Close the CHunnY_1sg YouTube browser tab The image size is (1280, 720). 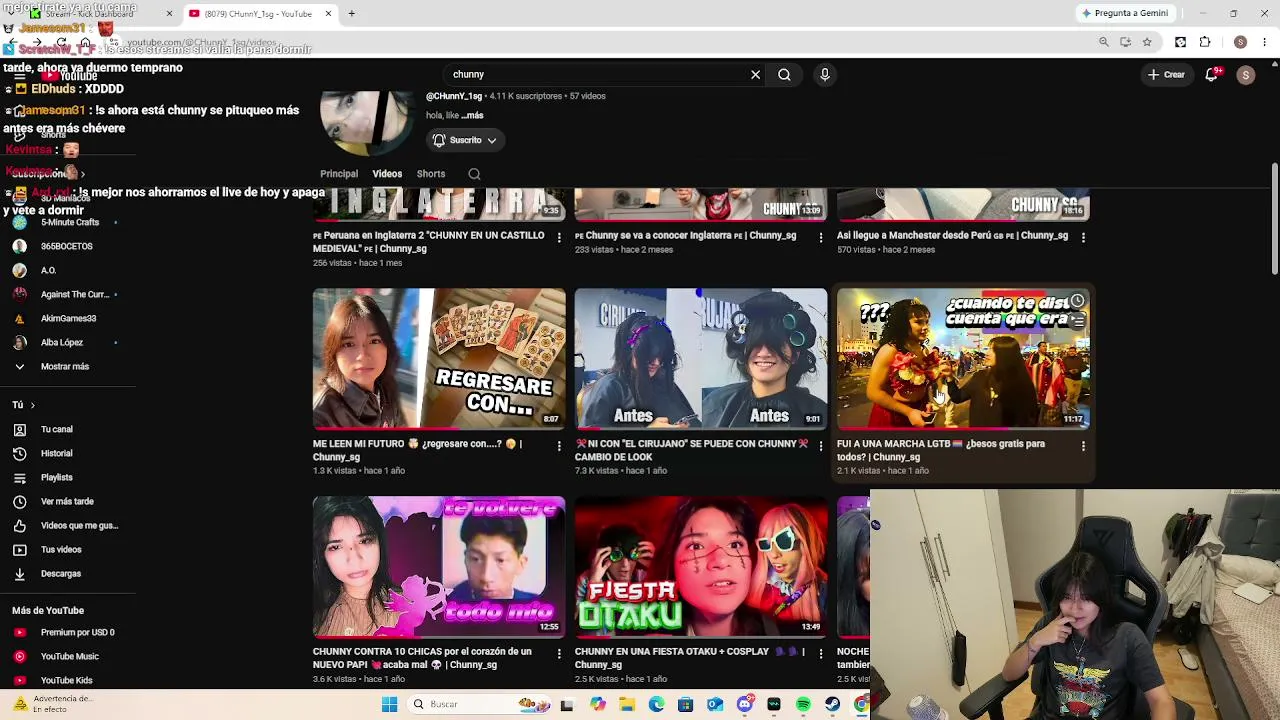328,14
